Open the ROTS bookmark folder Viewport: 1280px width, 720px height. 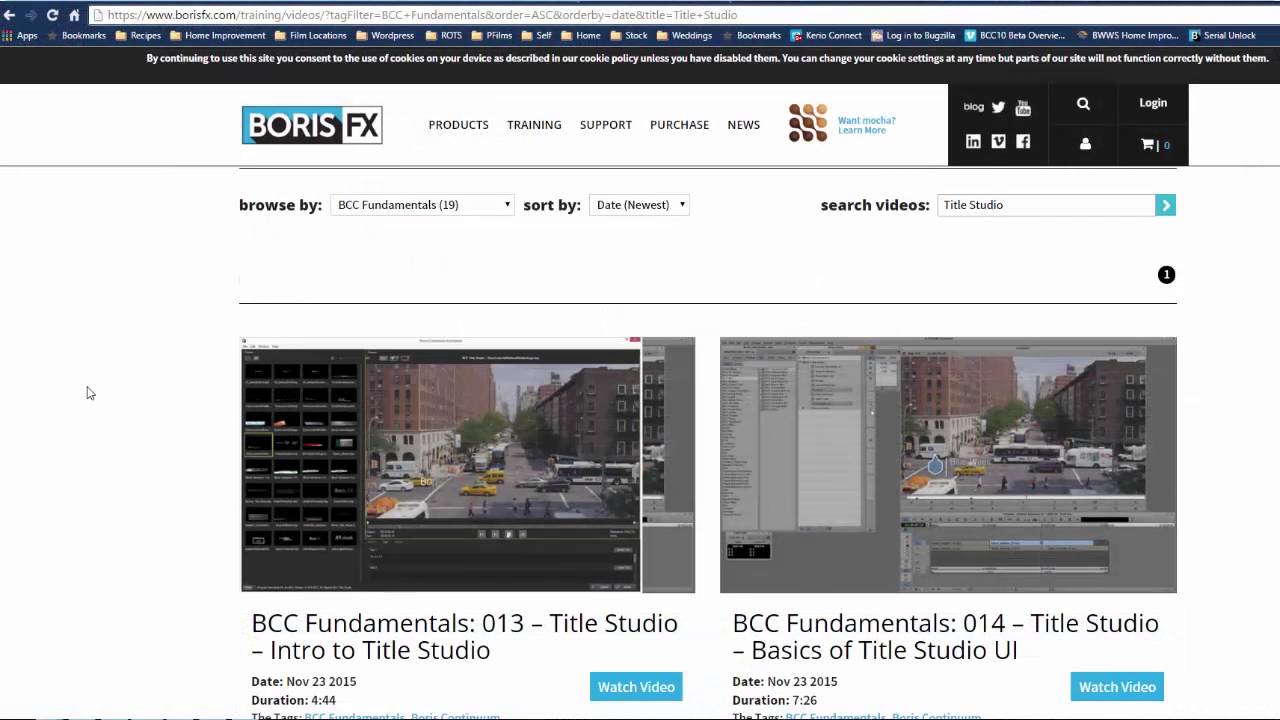pos(444,35)
